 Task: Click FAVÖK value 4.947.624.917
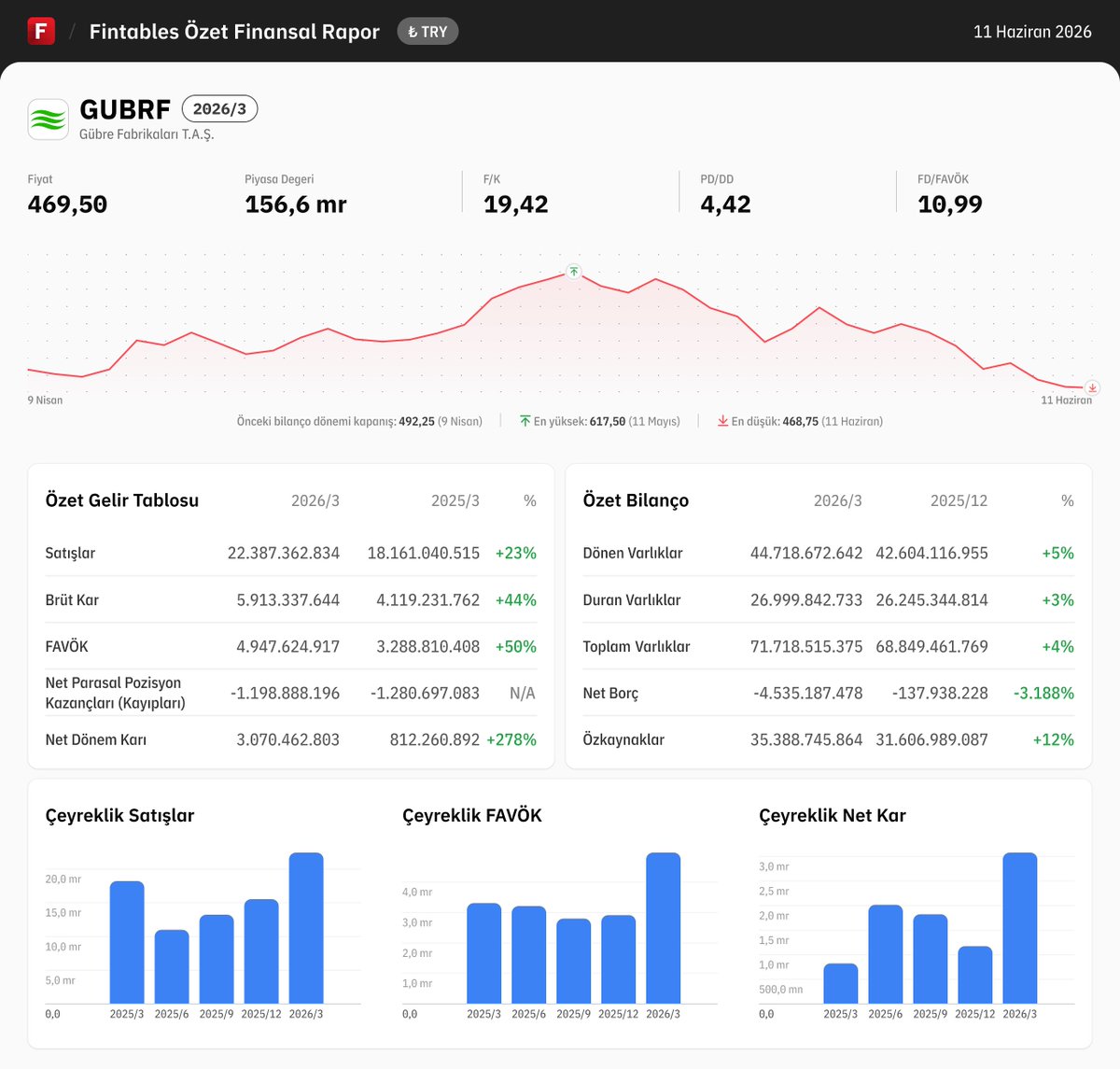pos(288,647)
